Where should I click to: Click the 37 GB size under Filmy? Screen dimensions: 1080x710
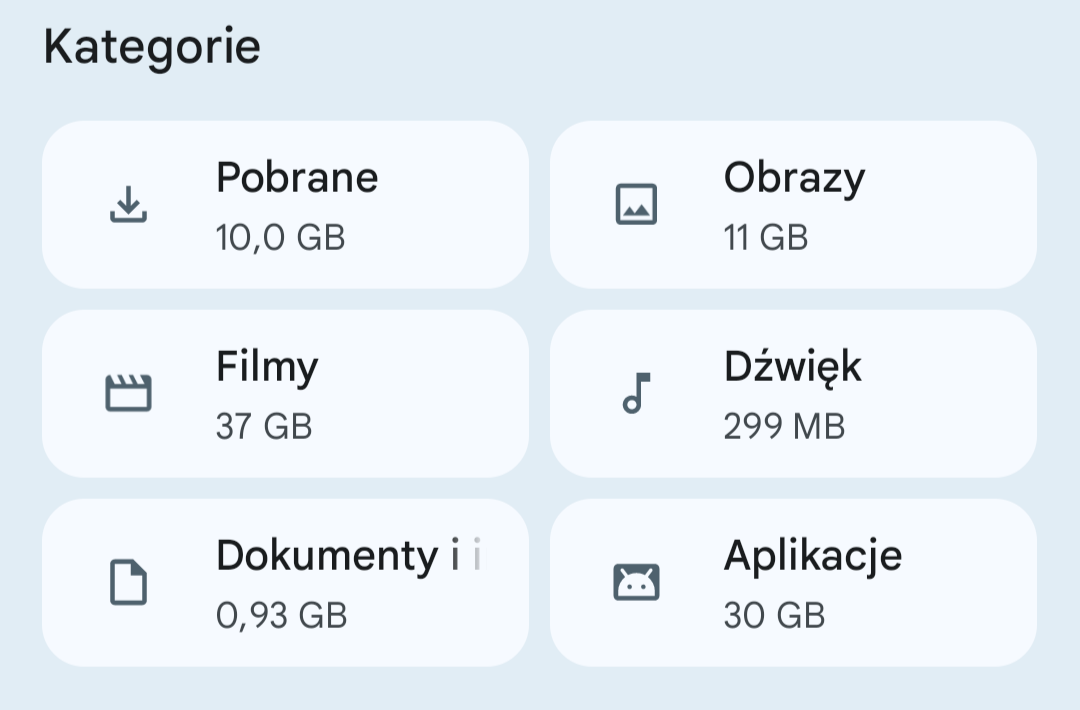click(264, 427)
